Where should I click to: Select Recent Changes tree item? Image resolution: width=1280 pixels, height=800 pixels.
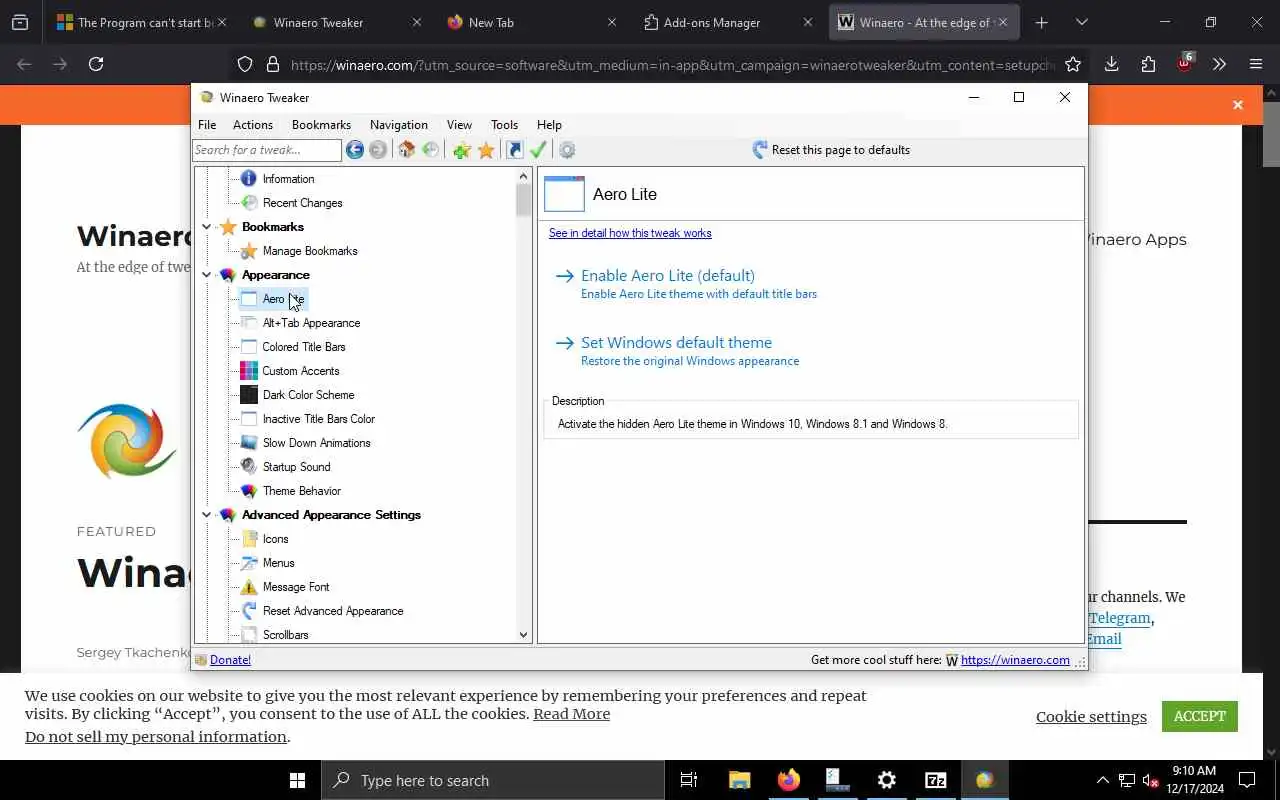pos(302,203)
